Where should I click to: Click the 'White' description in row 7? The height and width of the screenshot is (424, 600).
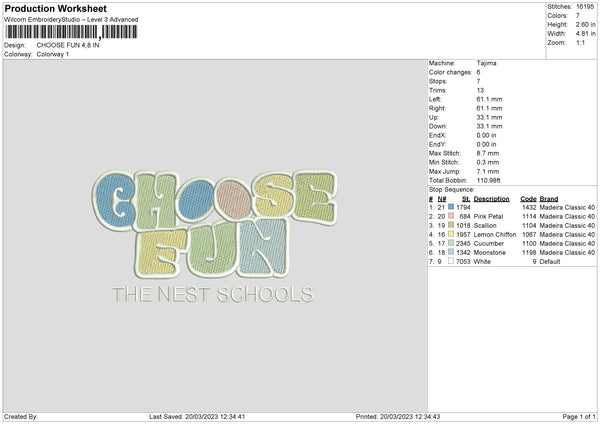point(482,261)
